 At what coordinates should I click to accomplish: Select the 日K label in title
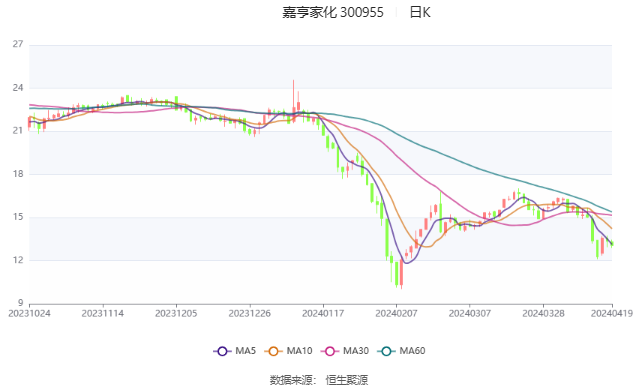pos(420,13)
